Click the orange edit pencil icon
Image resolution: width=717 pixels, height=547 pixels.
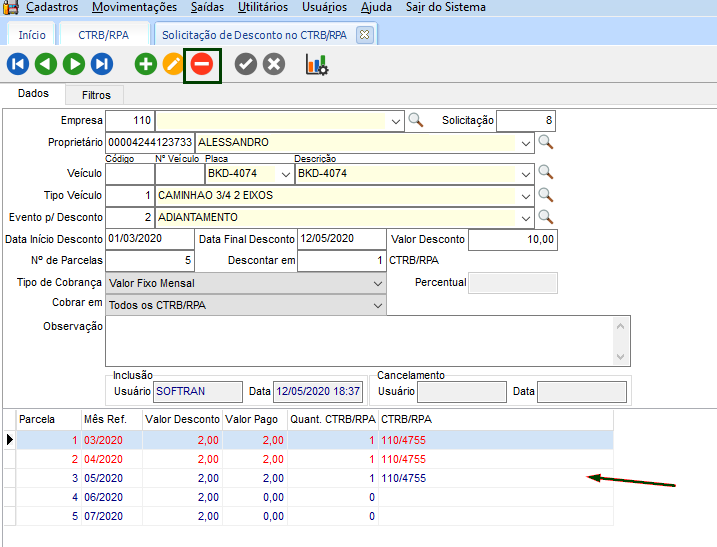(174, 65)
